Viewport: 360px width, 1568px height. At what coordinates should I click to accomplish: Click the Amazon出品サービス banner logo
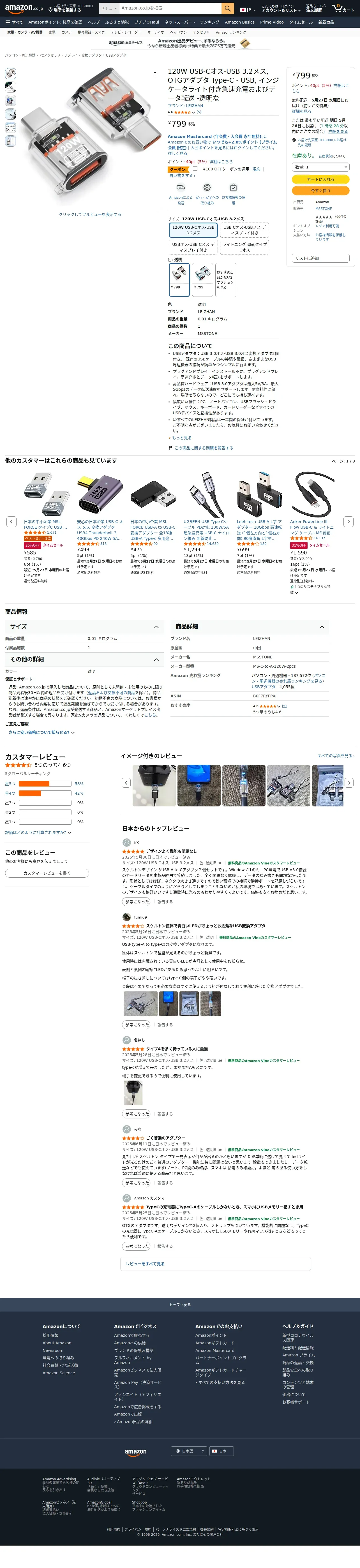tap(126, 43)
